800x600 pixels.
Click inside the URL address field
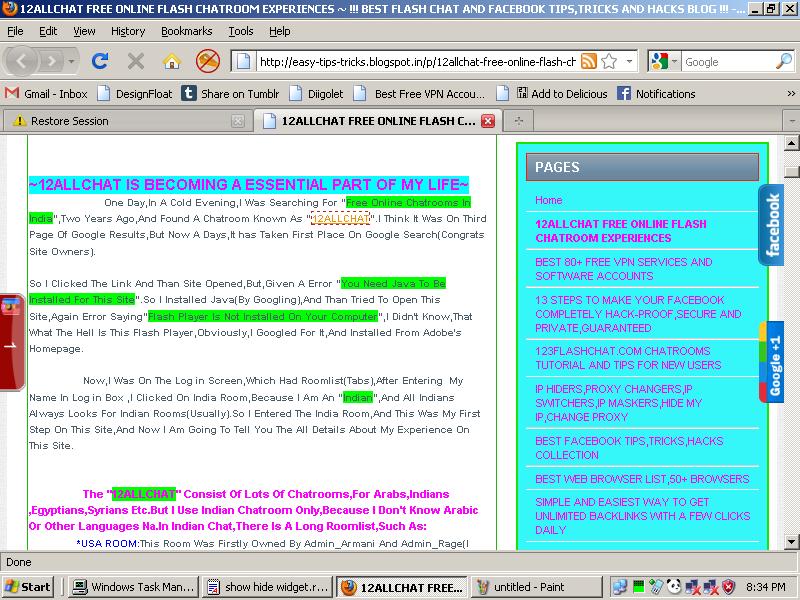point(417,62)
